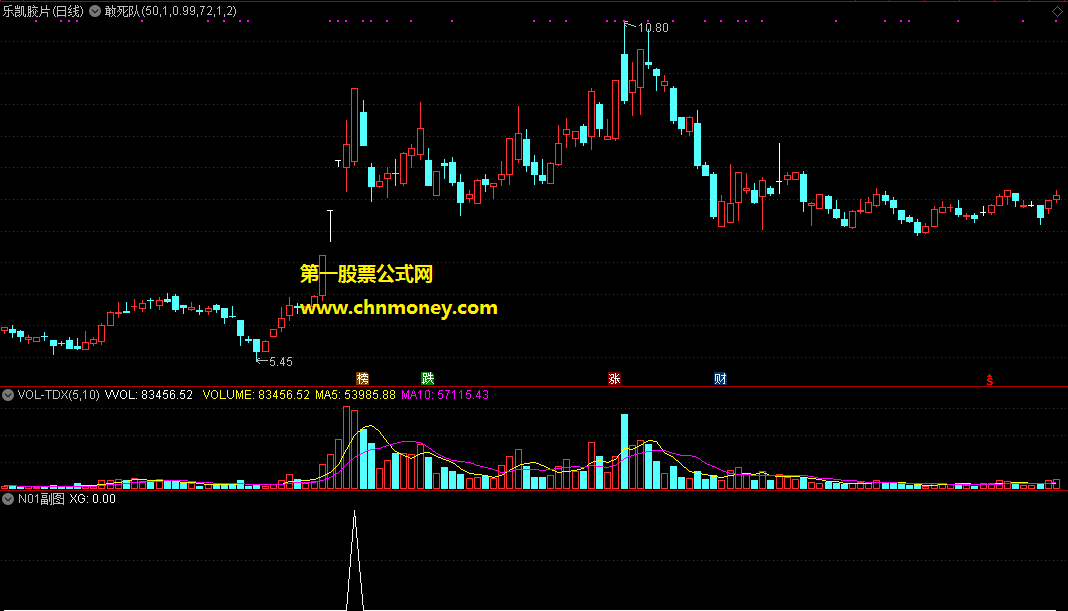Open the N01副图 indicator dropdown arrow
This screenshot has width=1068, height=611.
(x=7, y=499)
